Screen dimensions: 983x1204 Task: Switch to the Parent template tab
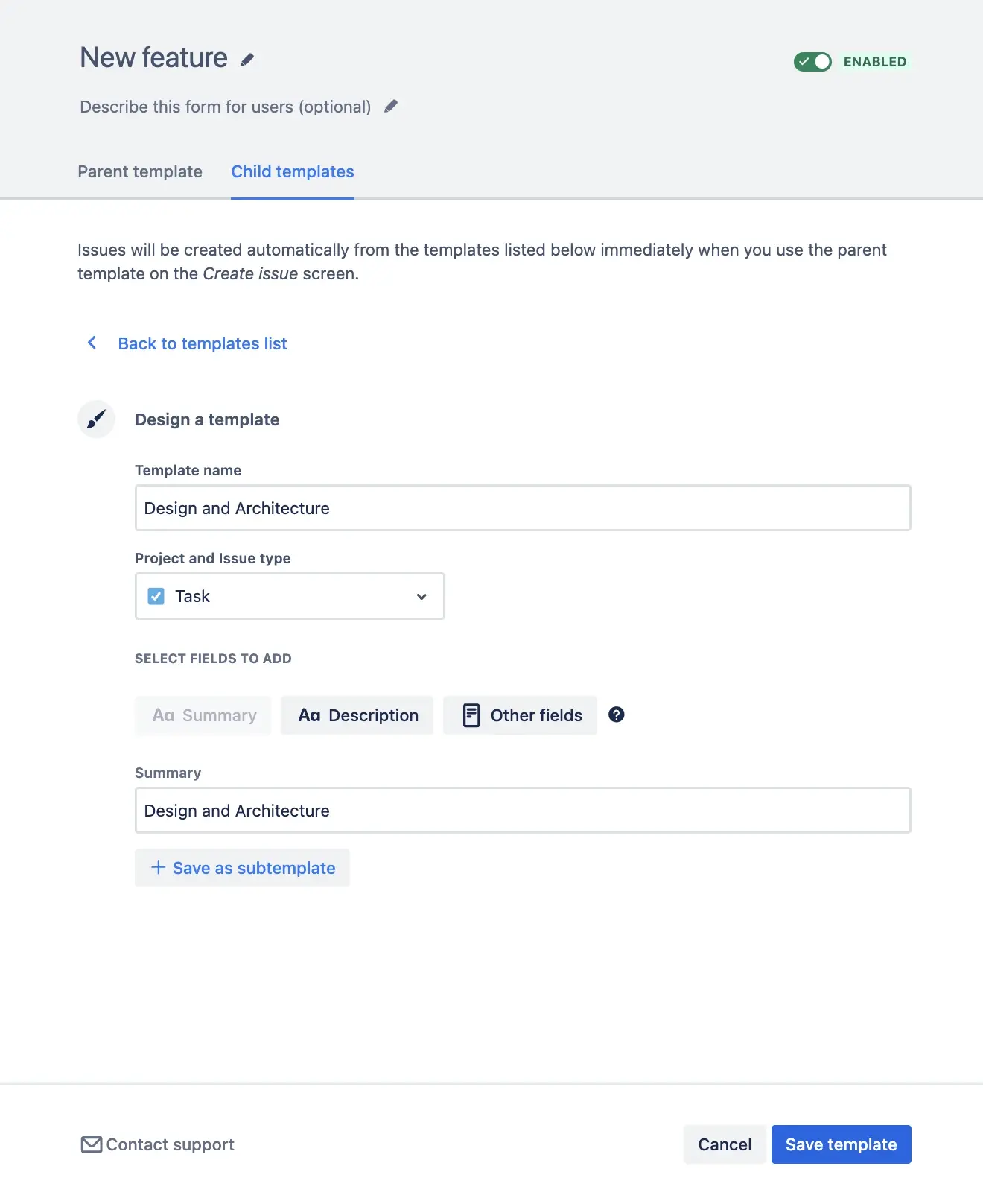click(x=140, y=171)
